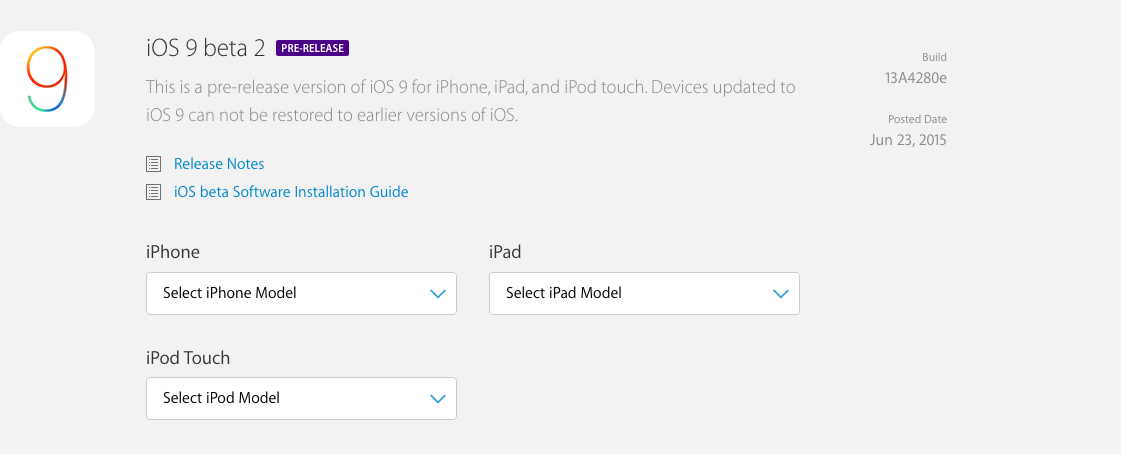Expand the Select iPad Model dropdown
The width and height of the screenshot is (1121, 454).
click(643, 294)
